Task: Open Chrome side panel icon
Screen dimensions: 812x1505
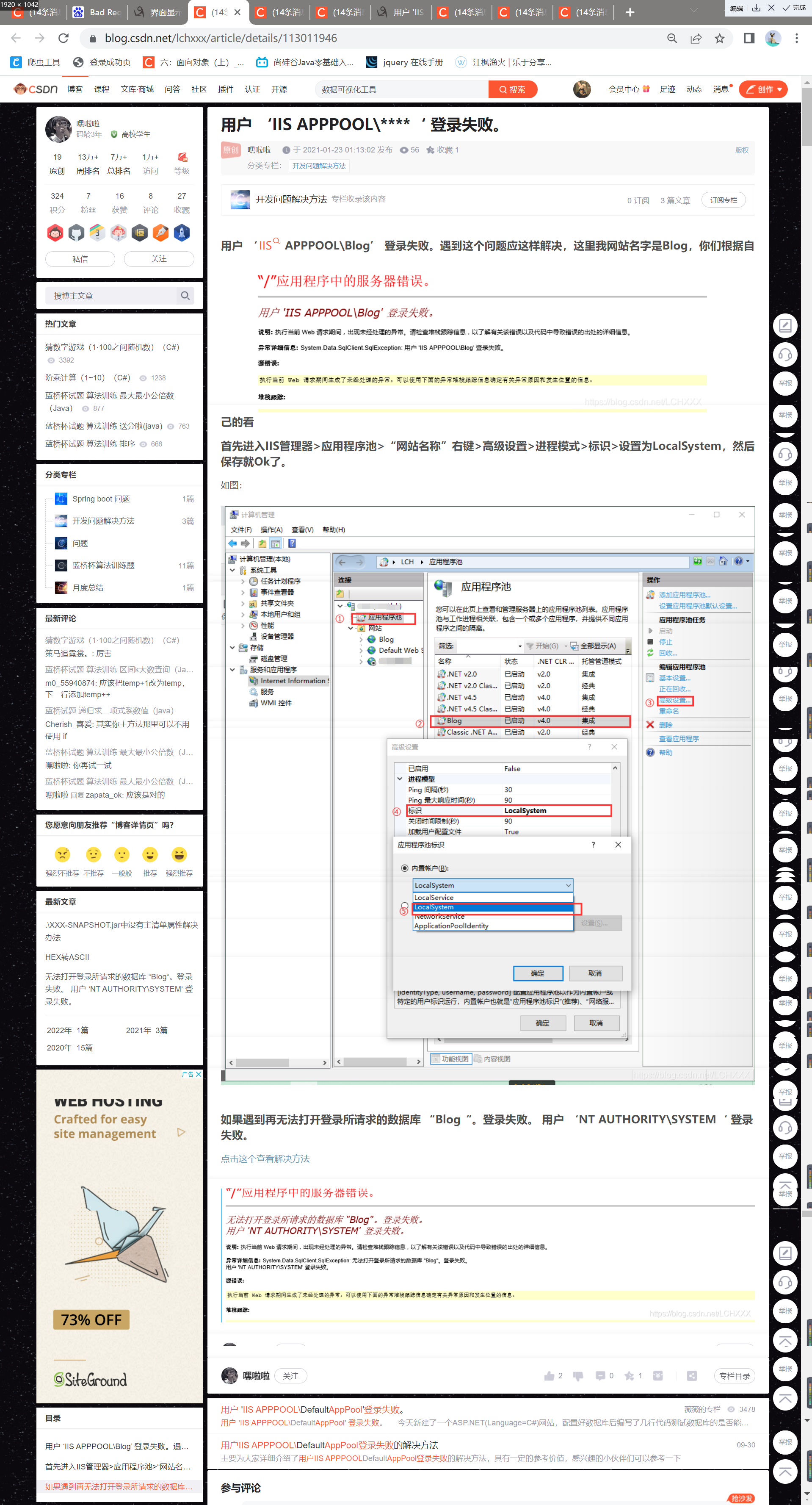Action: pyautogui.click(x=749, y=38)
